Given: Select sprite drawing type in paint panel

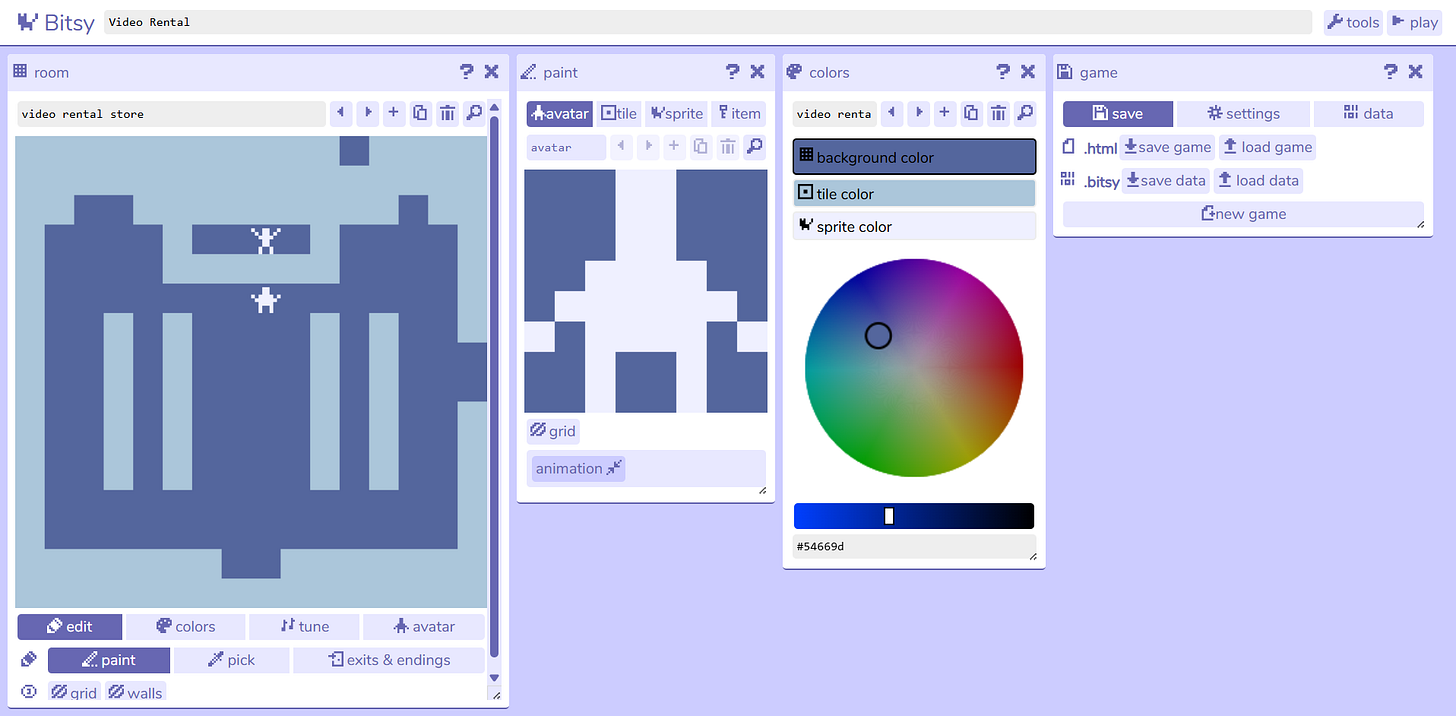Looking at the screenshot, I should 676,114.
